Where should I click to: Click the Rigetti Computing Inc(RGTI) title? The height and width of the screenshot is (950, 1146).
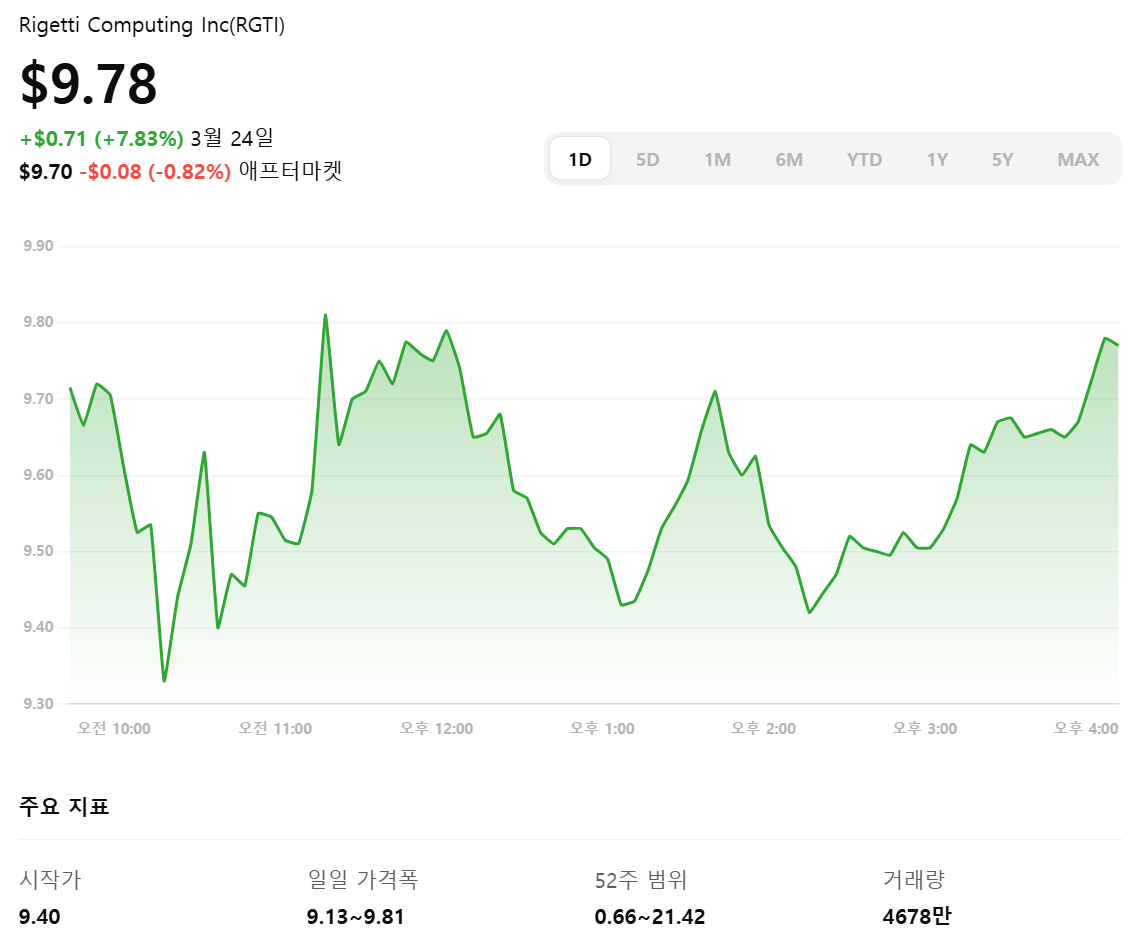point(155,25)
